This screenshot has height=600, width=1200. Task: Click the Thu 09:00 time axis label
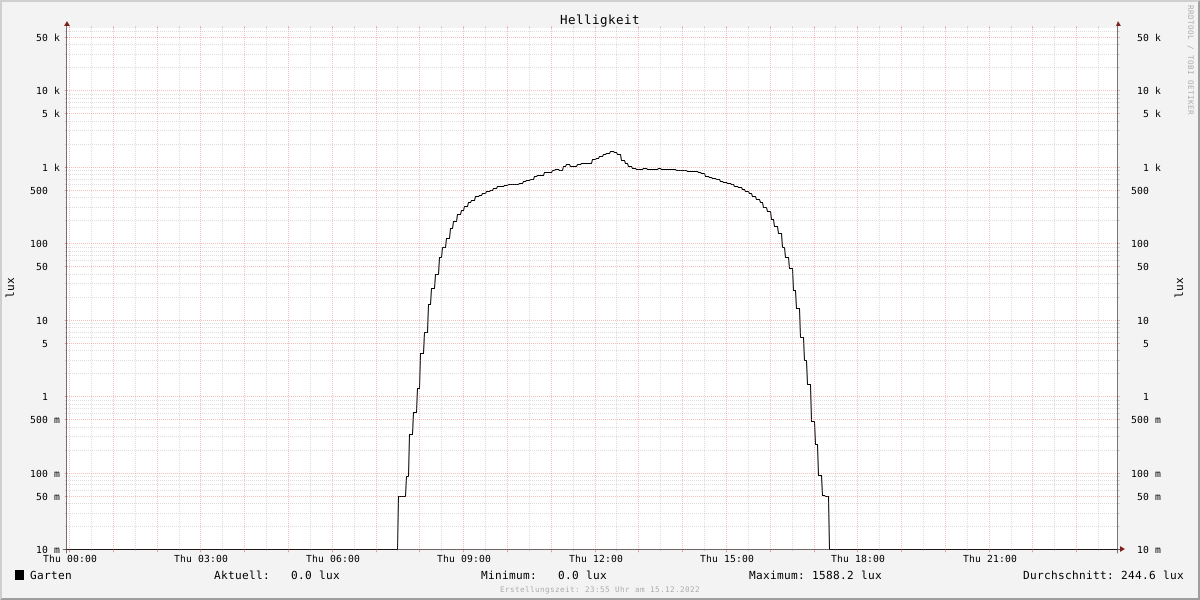click(464, 559)
